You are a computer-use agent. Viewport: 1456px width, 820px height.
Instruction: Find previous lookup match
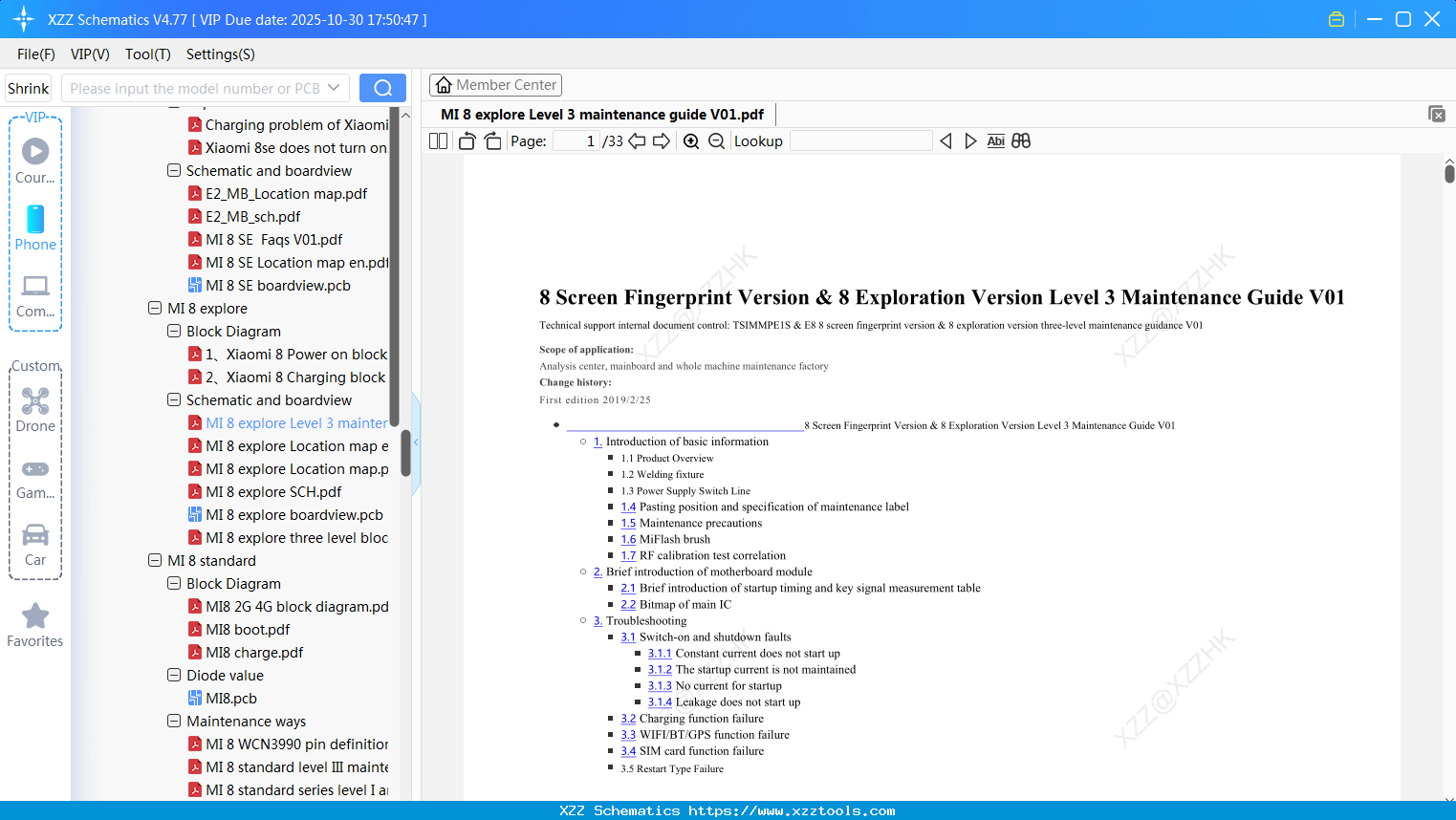click(945, 141)
